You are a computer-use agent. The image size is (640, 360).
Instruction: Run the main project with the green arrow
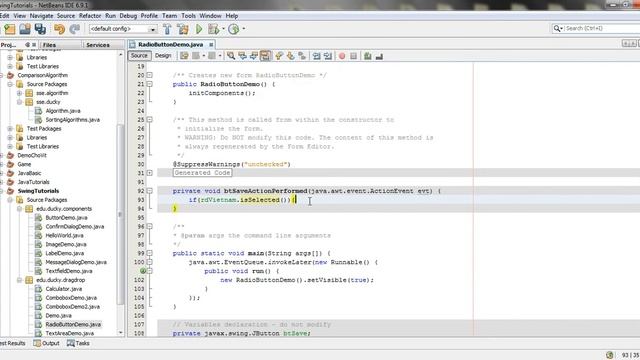point(199,29)
